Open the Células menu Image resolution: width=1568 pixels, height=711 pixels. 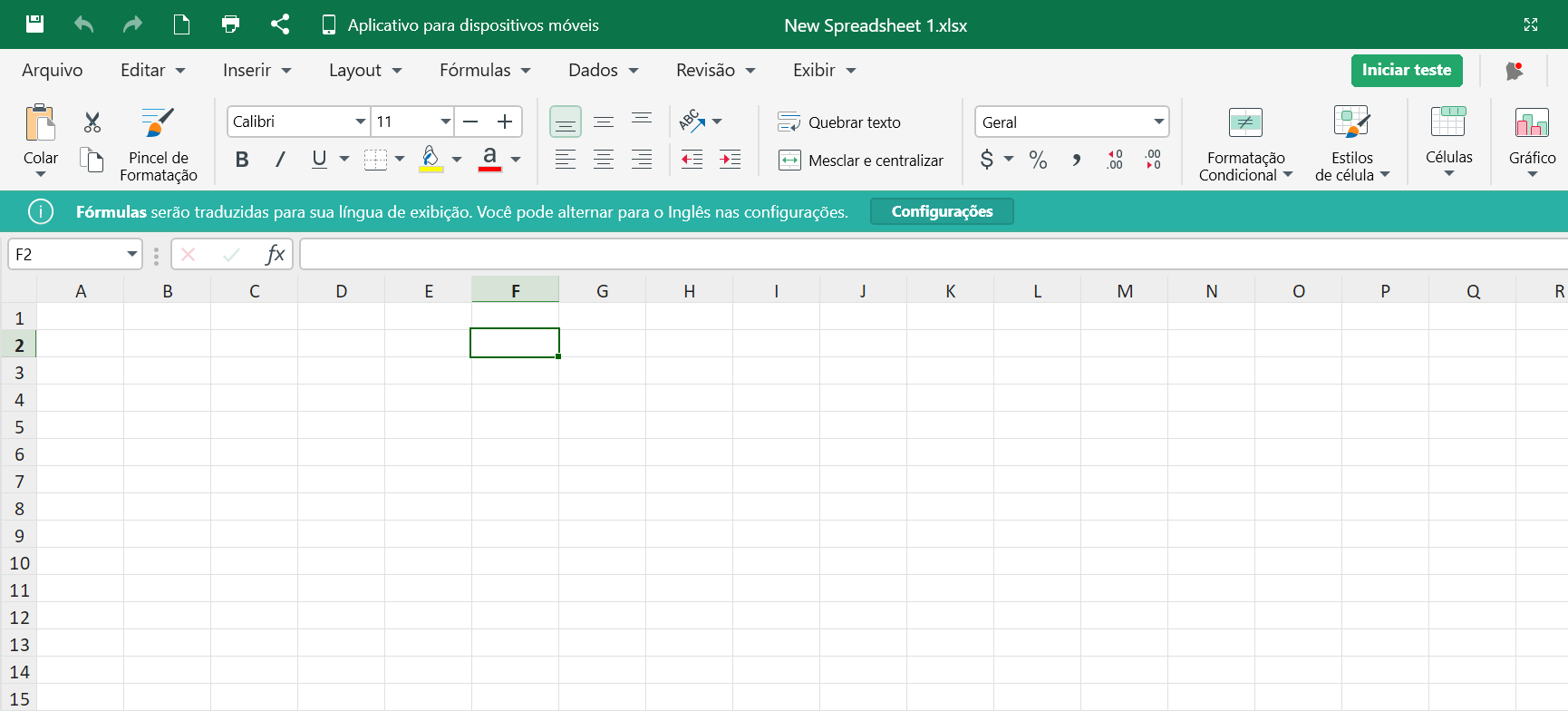(1449, 142)
